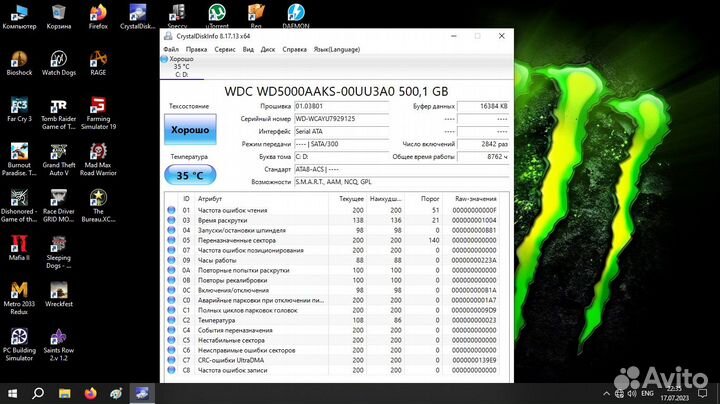
Task: Select status circle of Температура C2 row
Action: pyautogui.click(x=171, y=319)
